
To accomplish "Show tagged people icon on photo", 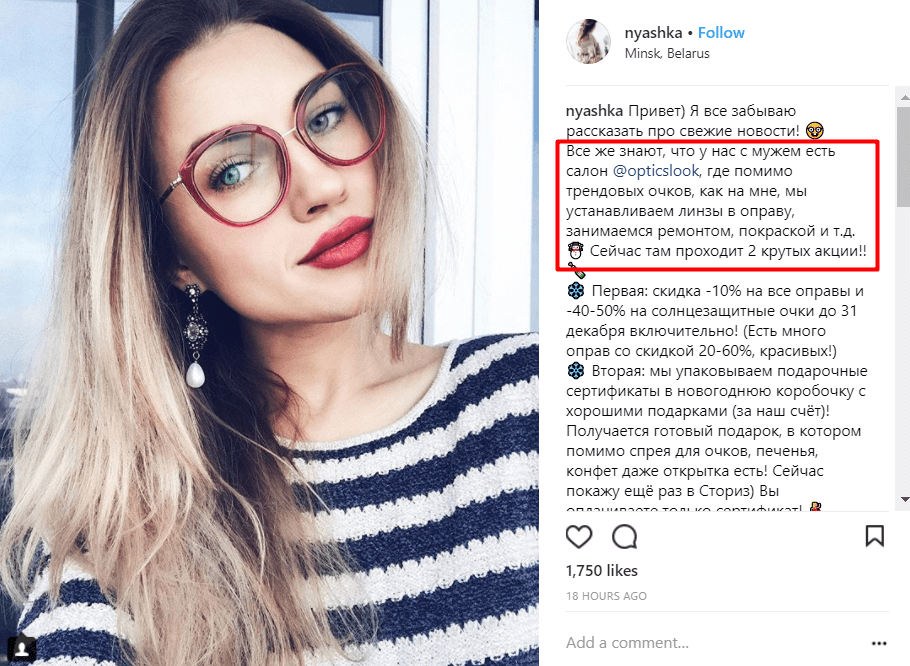I will coord(21,646).
